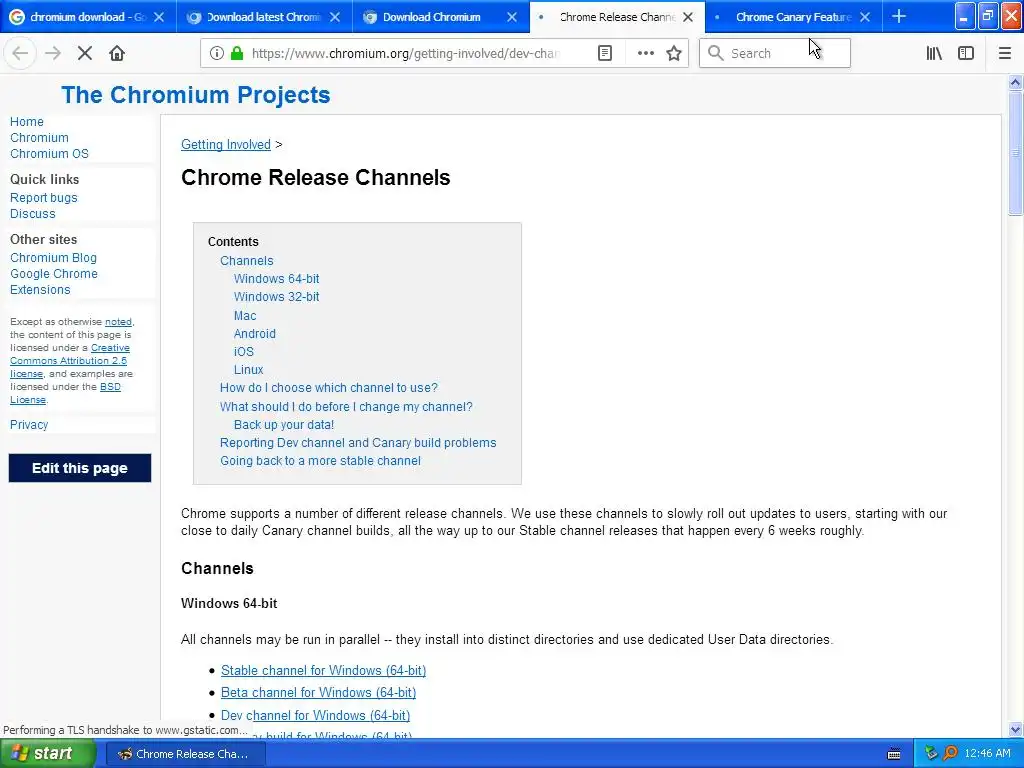Jump to Mac in Contents

[x=245, y=315]
